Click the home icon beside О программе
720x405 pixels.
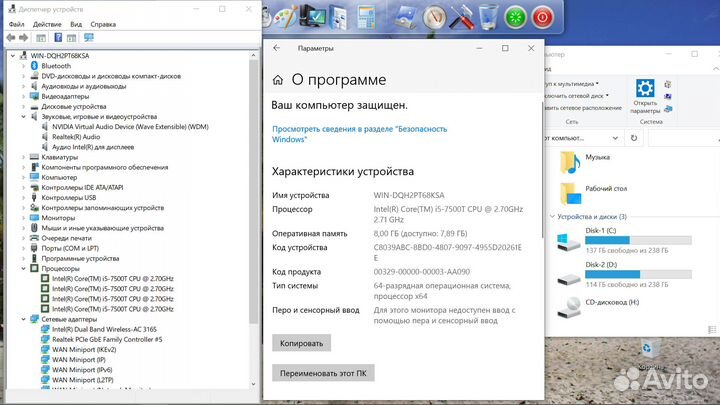pos(278,80)
